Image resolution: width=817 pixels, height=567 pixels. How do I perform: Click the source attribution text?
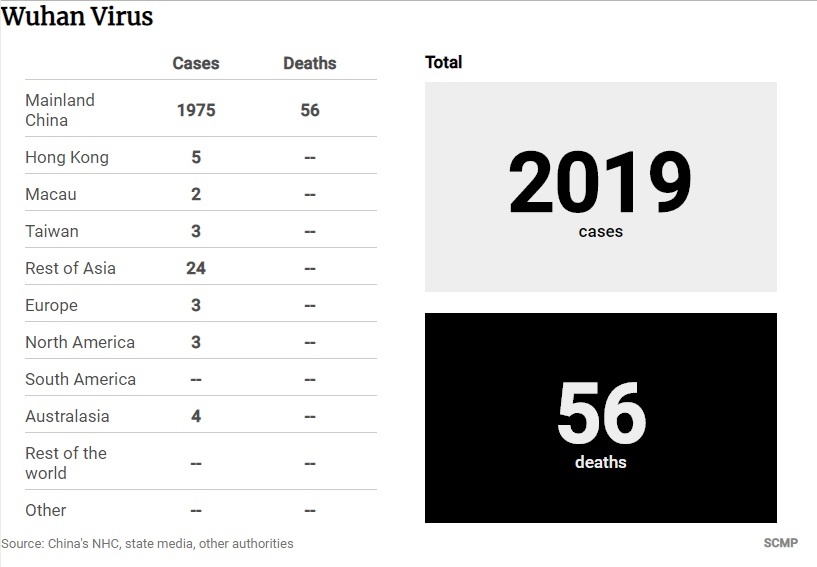[147, 544]
